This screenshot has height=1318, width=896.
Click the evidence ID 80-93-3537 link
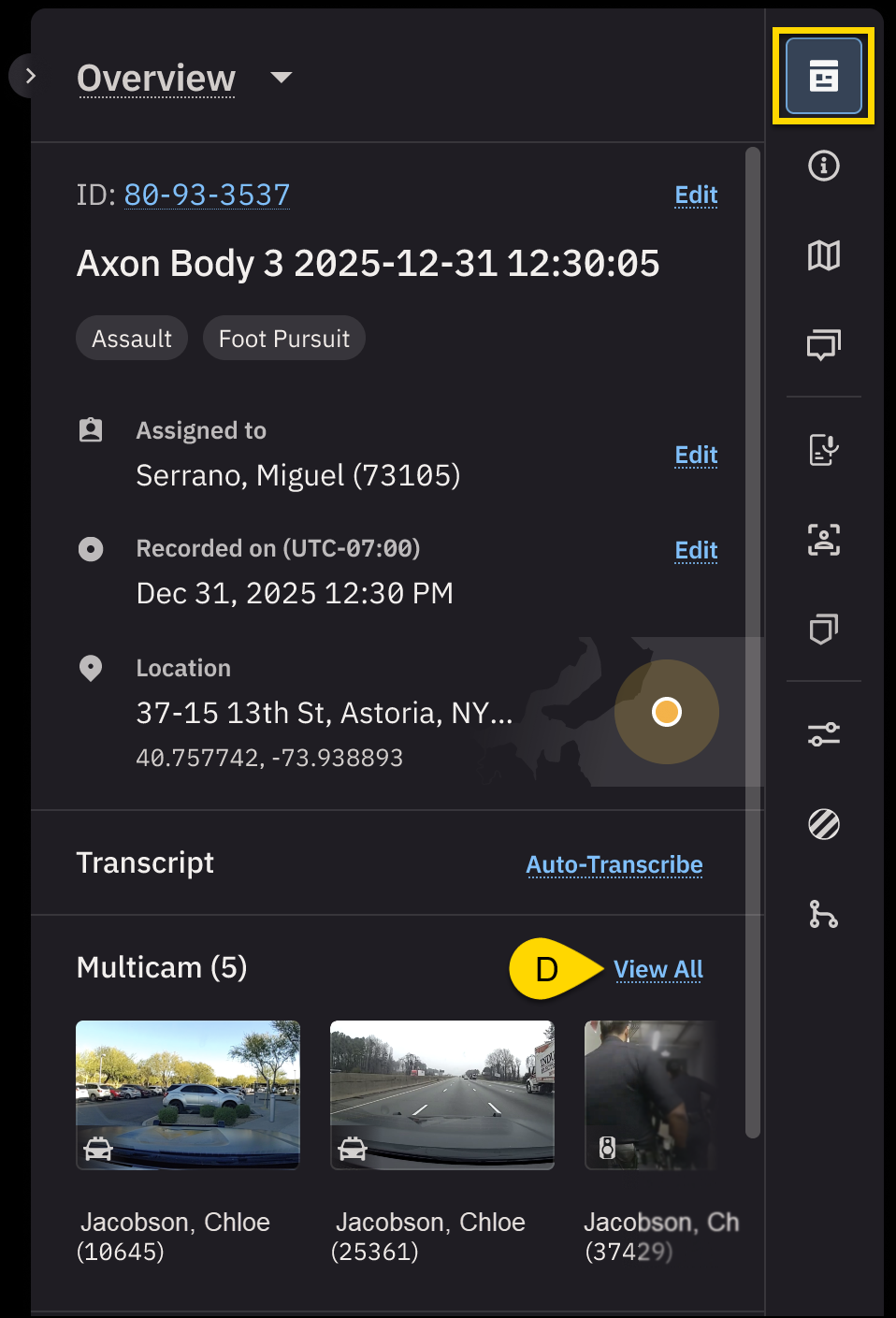(x=207, y=195)
